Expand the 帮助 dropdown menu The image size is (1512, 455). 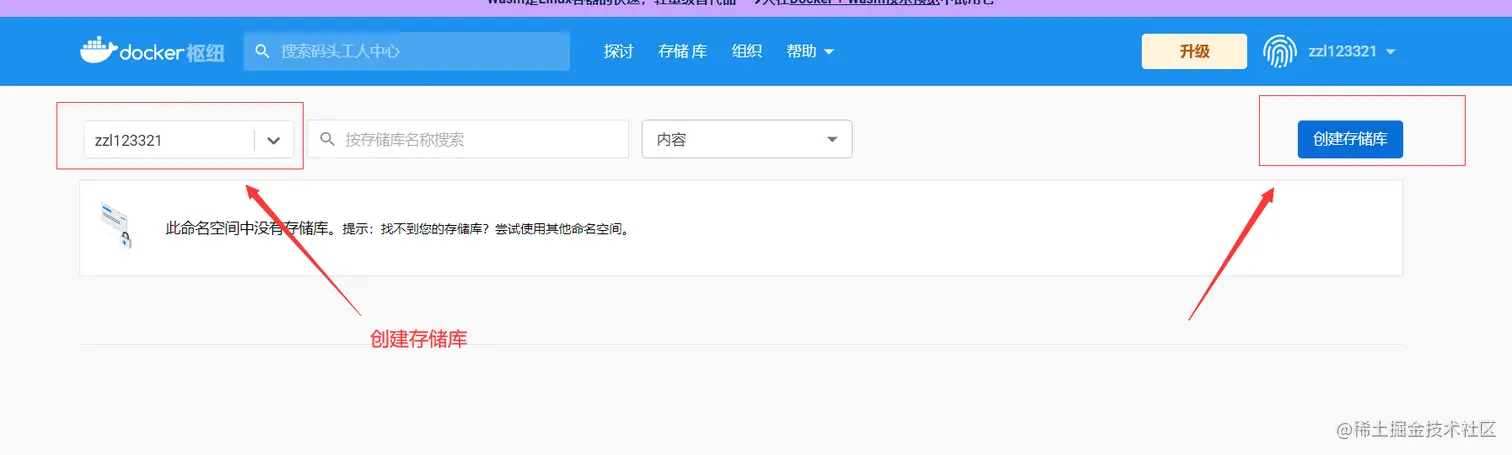coord(810,51)
